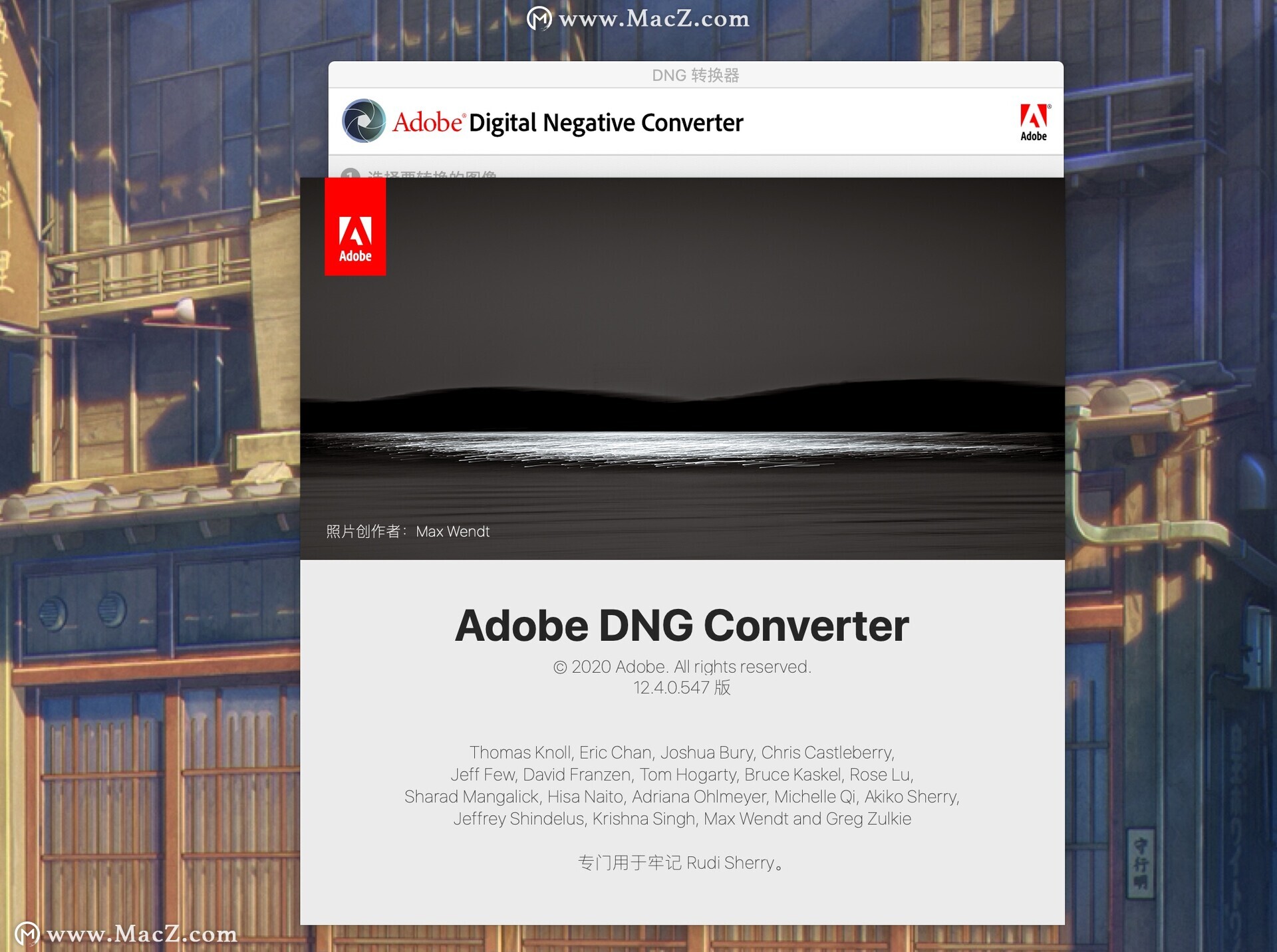Click the red Adobe logo on splash

point(355,227)
